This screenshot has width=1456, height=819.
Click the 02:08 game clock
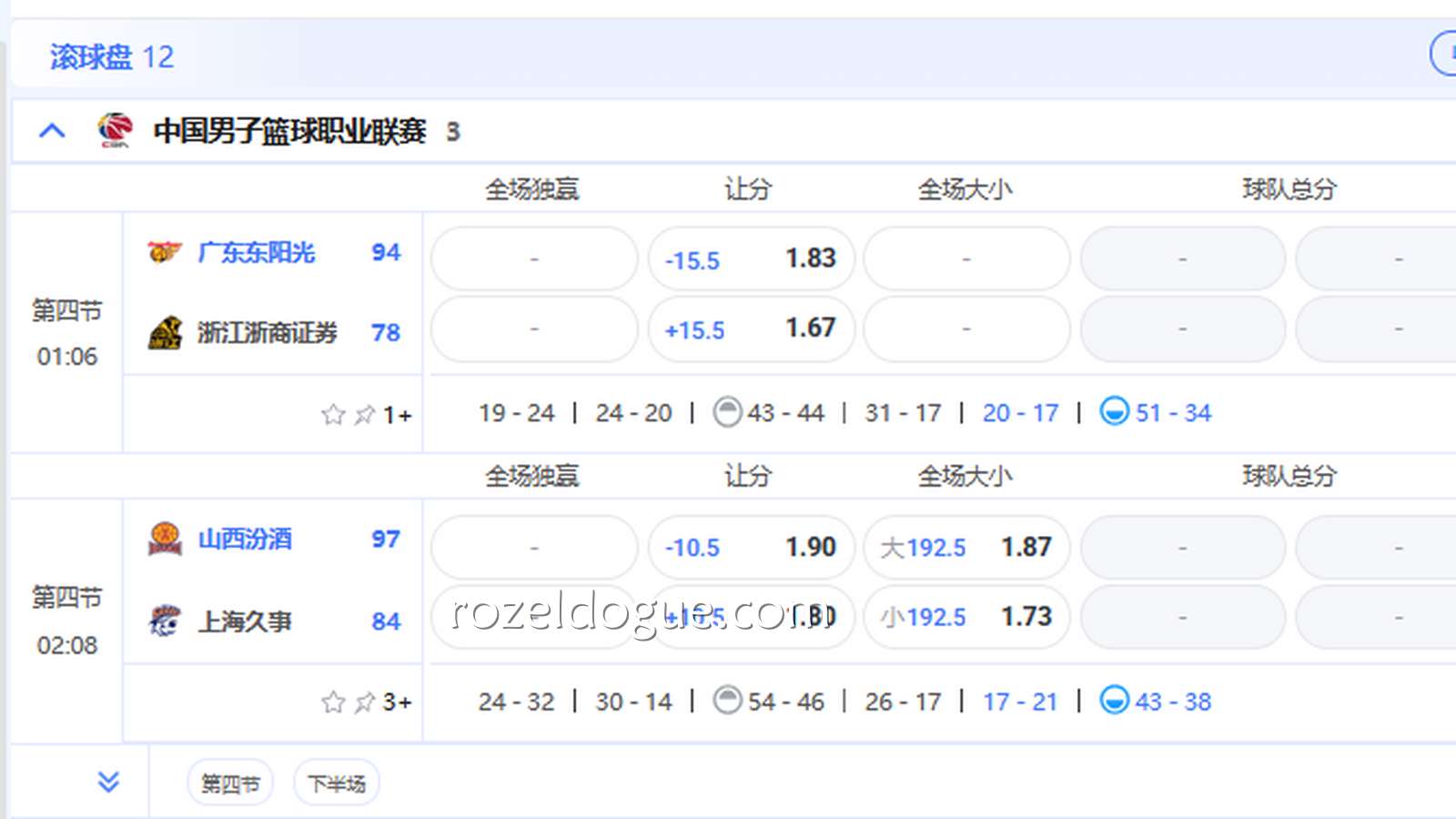tap(66, 645)
